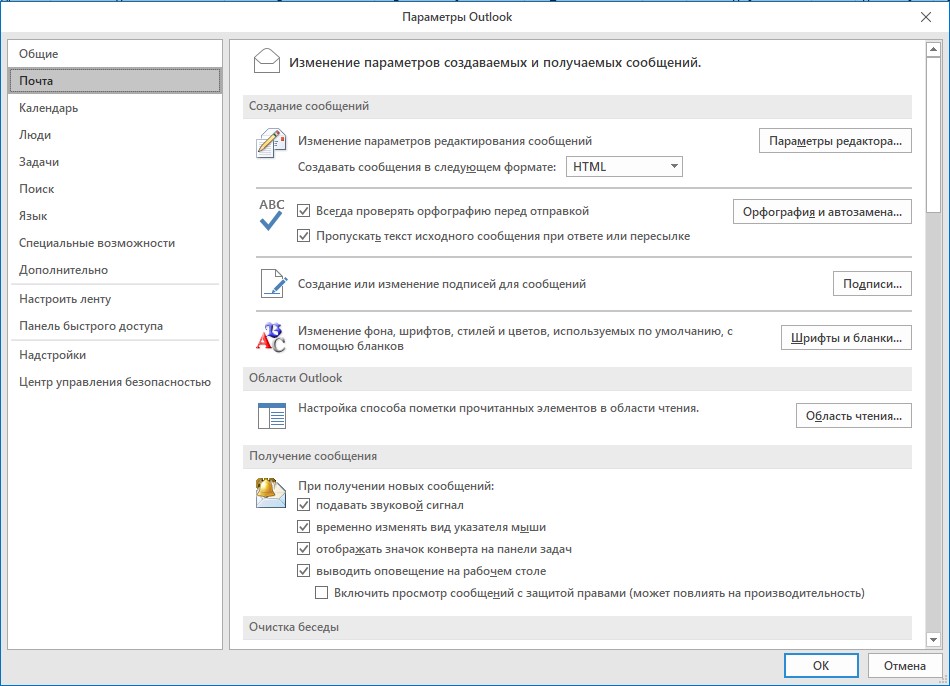Click 'При получении новых сообщений:' label

pyautogui.click(x=396, y=486)
